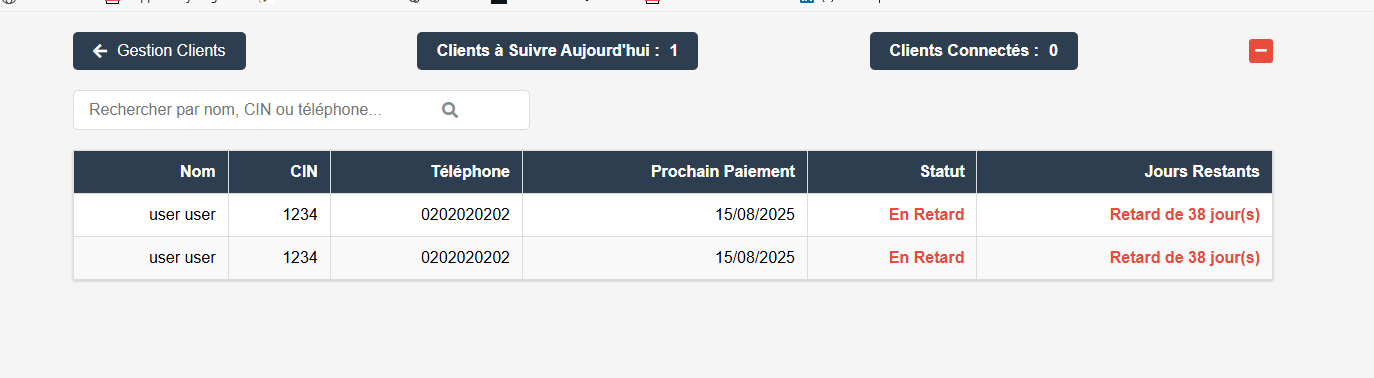Select the second user user row name
The width and height of the screenshot is (1374, 378).
click(x=182, y=257)
